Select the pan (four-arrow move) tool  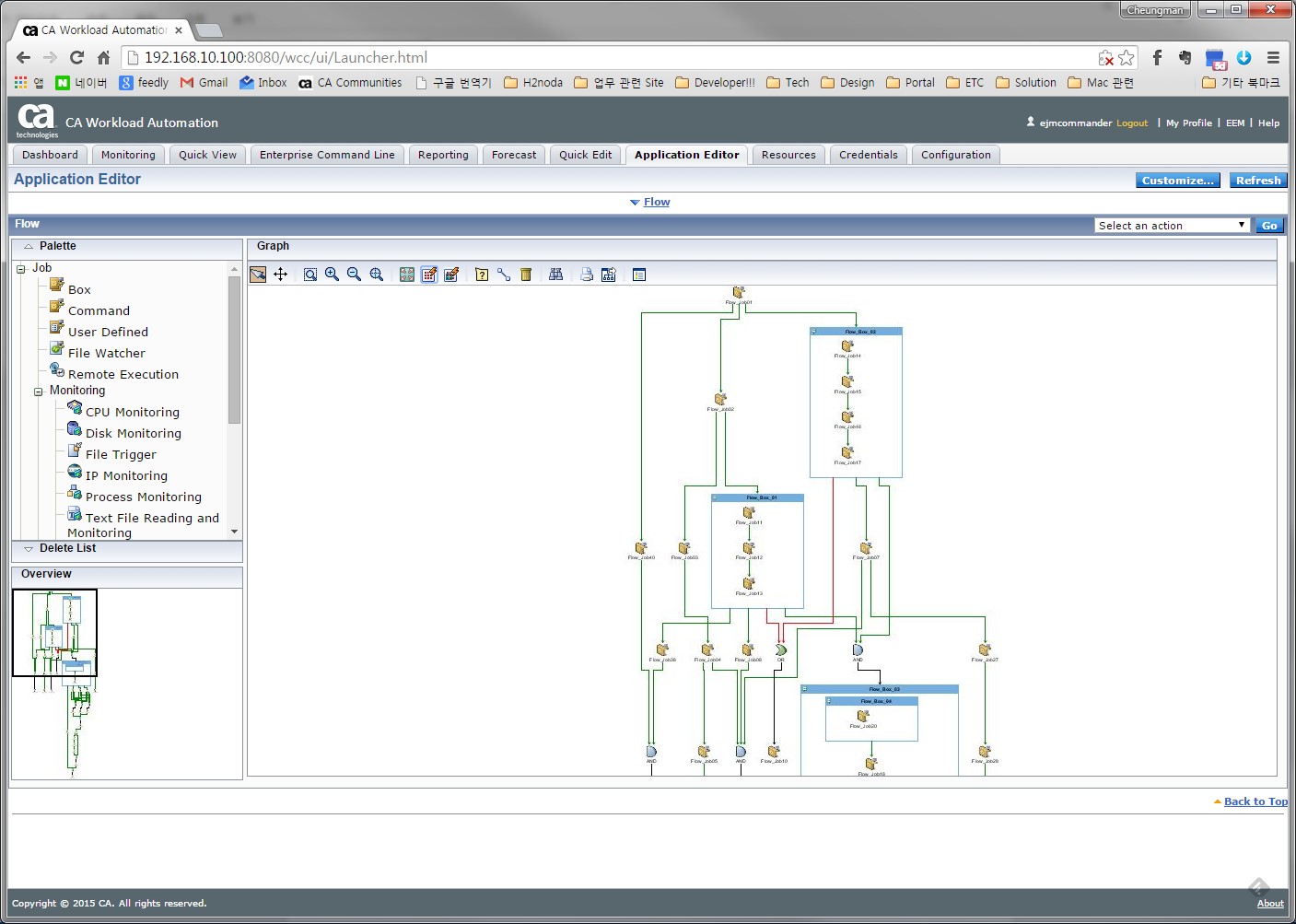[x=281, y=275]
